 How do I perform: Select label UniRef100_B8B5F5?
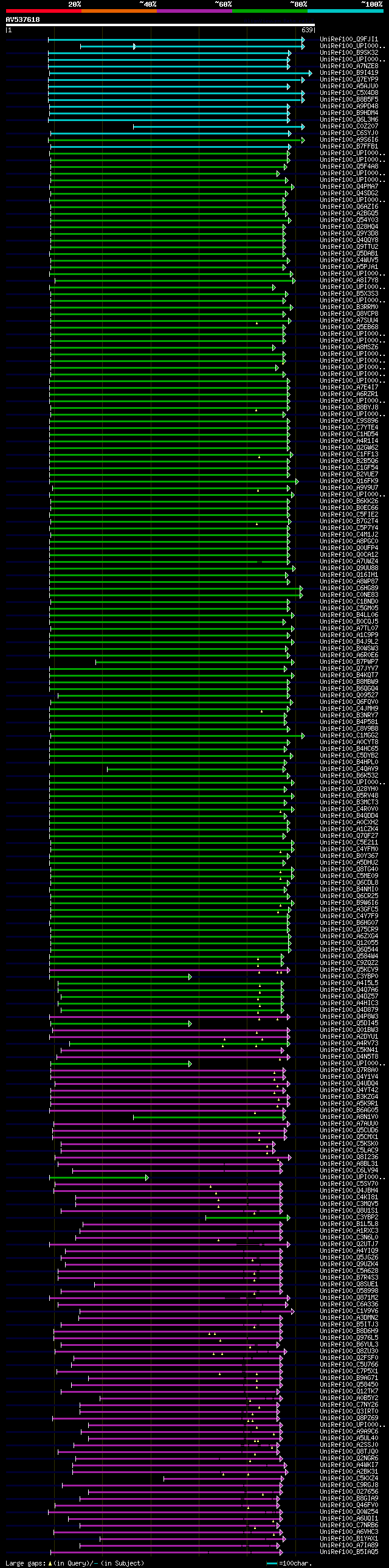(349, 100)
